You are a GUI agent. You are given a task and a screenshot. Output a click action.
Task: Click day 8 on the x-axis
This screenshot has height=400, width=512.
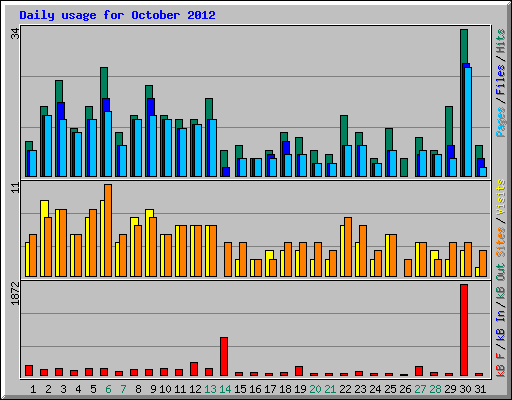[138, 389]
